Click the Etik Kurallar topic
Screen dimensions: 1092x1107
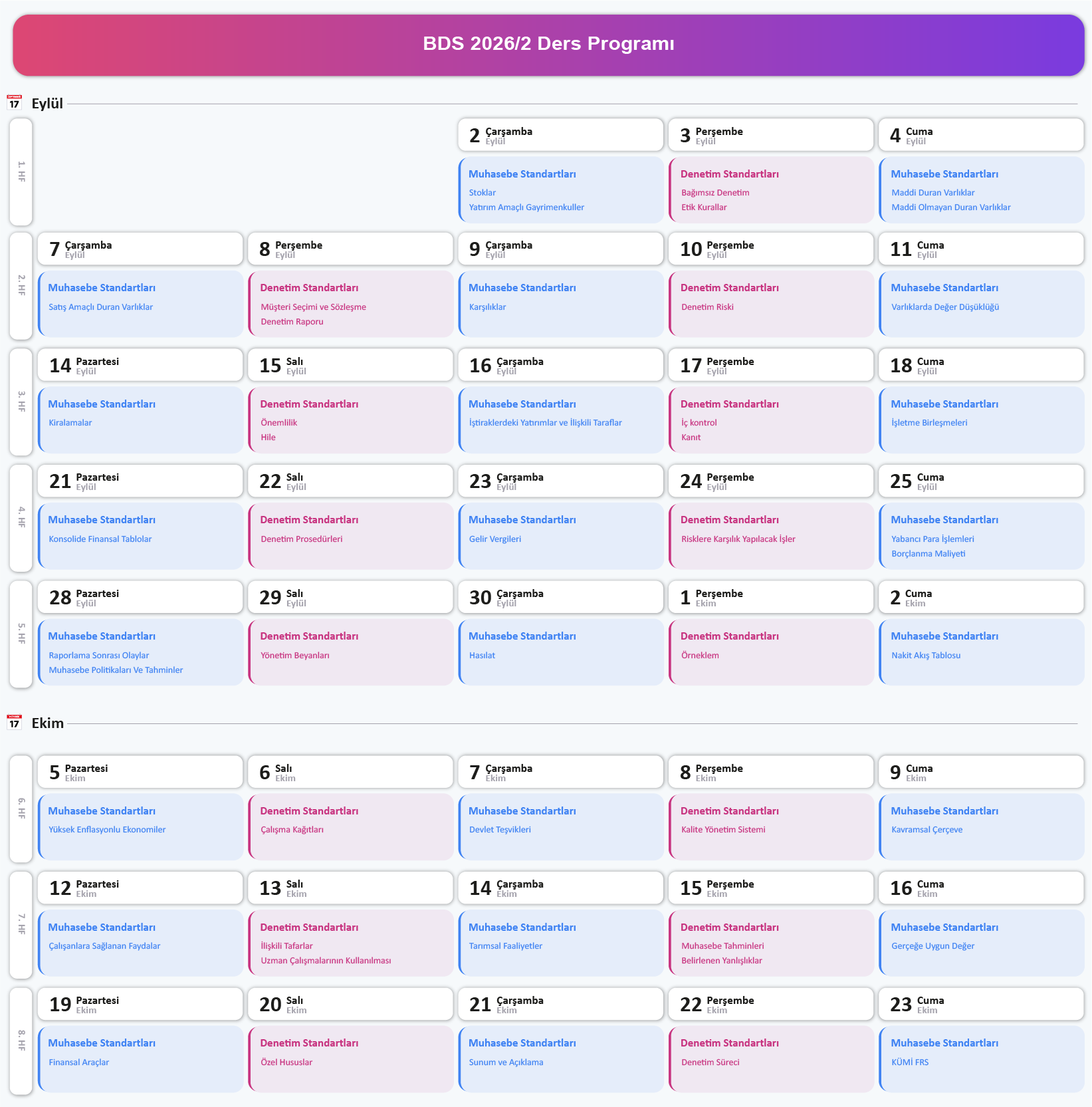pyautogui.click(x=704, y=207)
